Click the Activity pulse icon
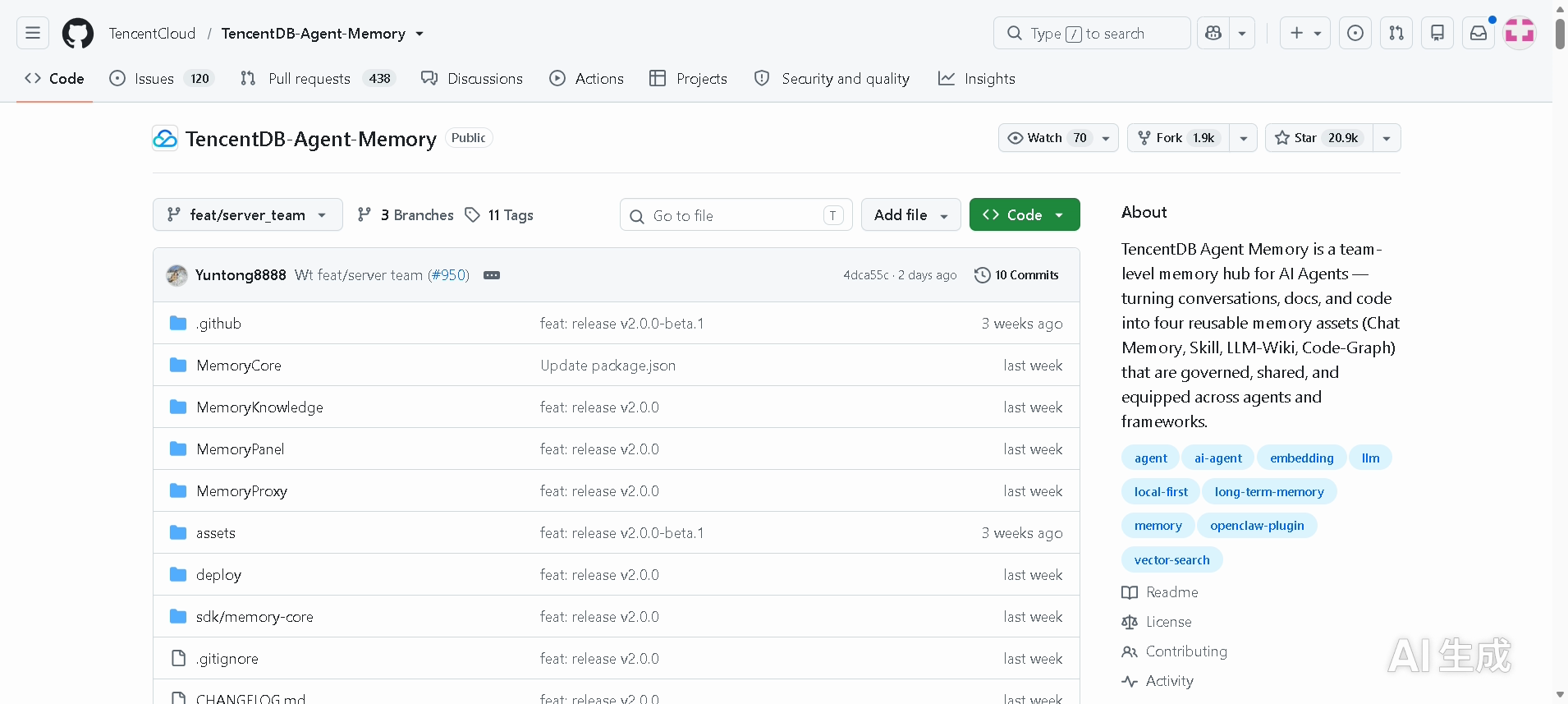Screen dimensions: 1568x704 pos(1130,681)
